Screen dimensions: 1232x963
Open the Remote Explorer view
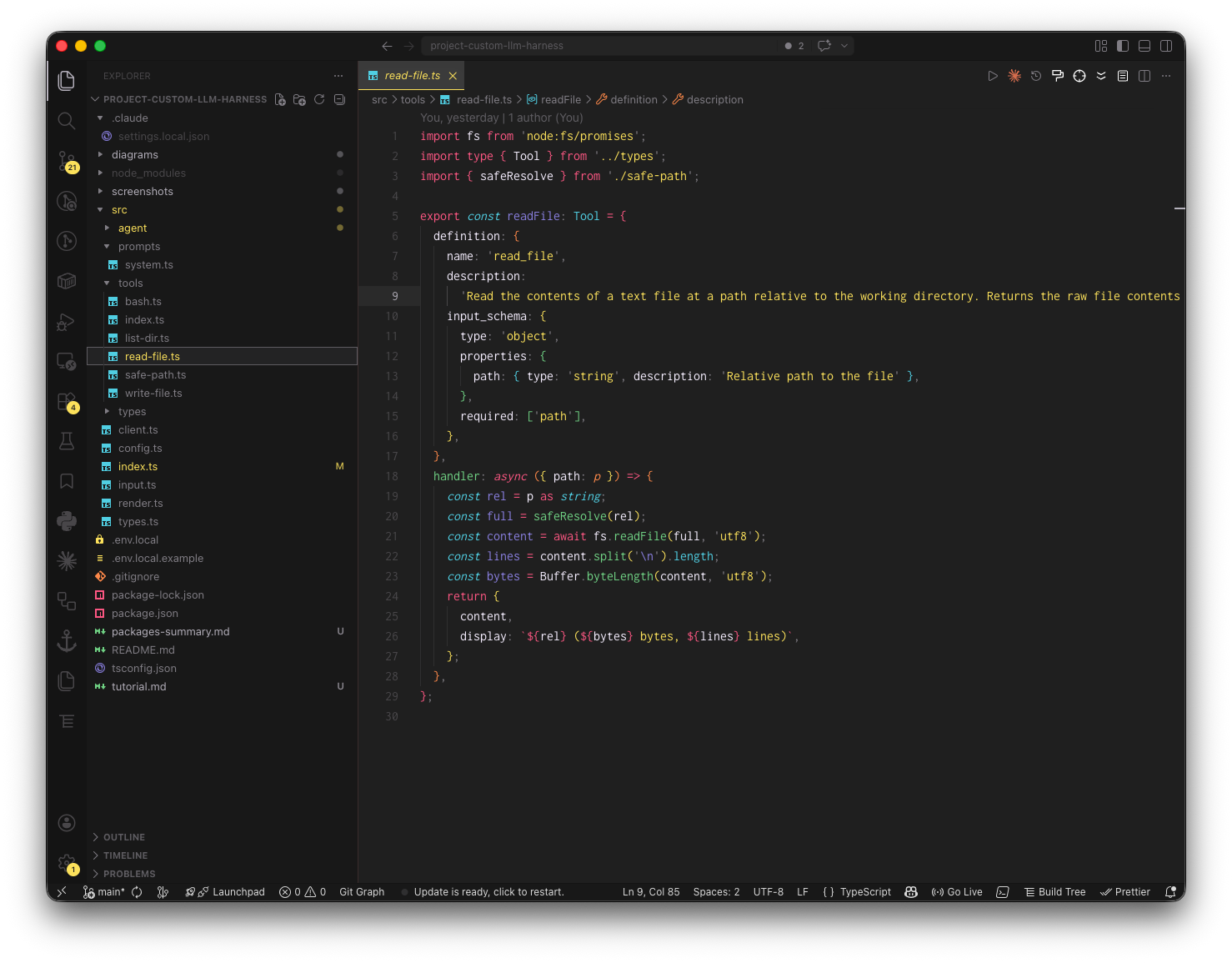click(x=67, y=362)
